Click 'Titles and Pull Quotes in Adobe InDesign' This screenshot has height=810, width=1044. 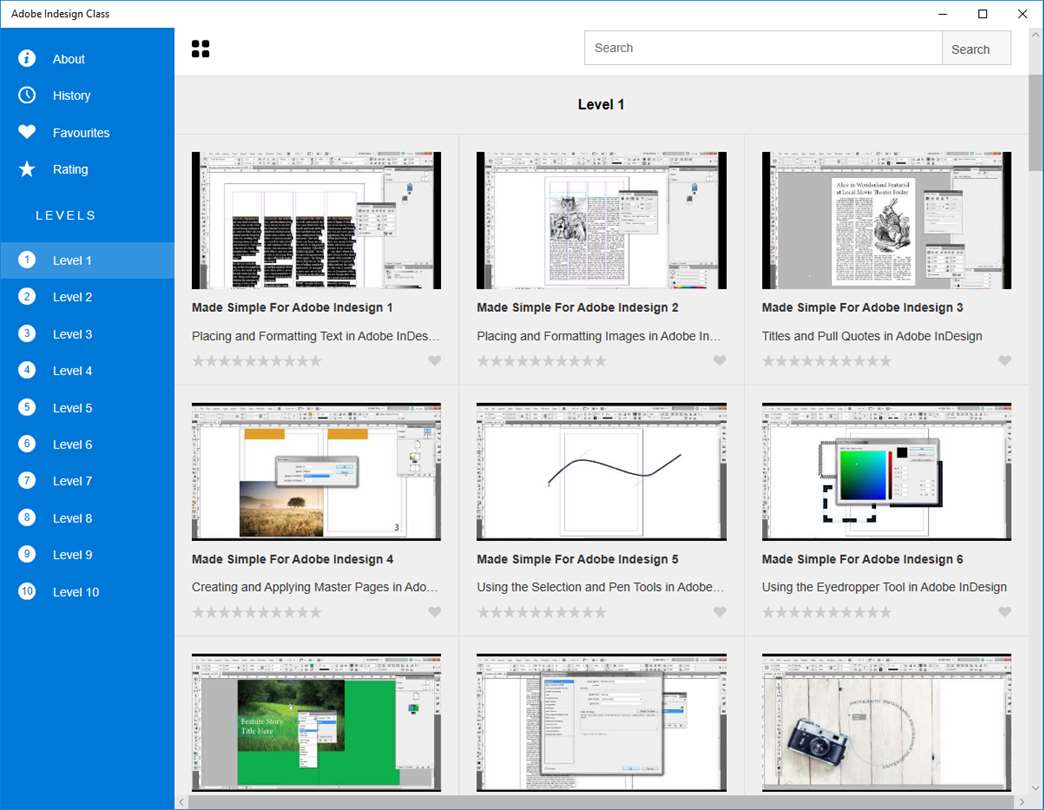coord(872,336)
